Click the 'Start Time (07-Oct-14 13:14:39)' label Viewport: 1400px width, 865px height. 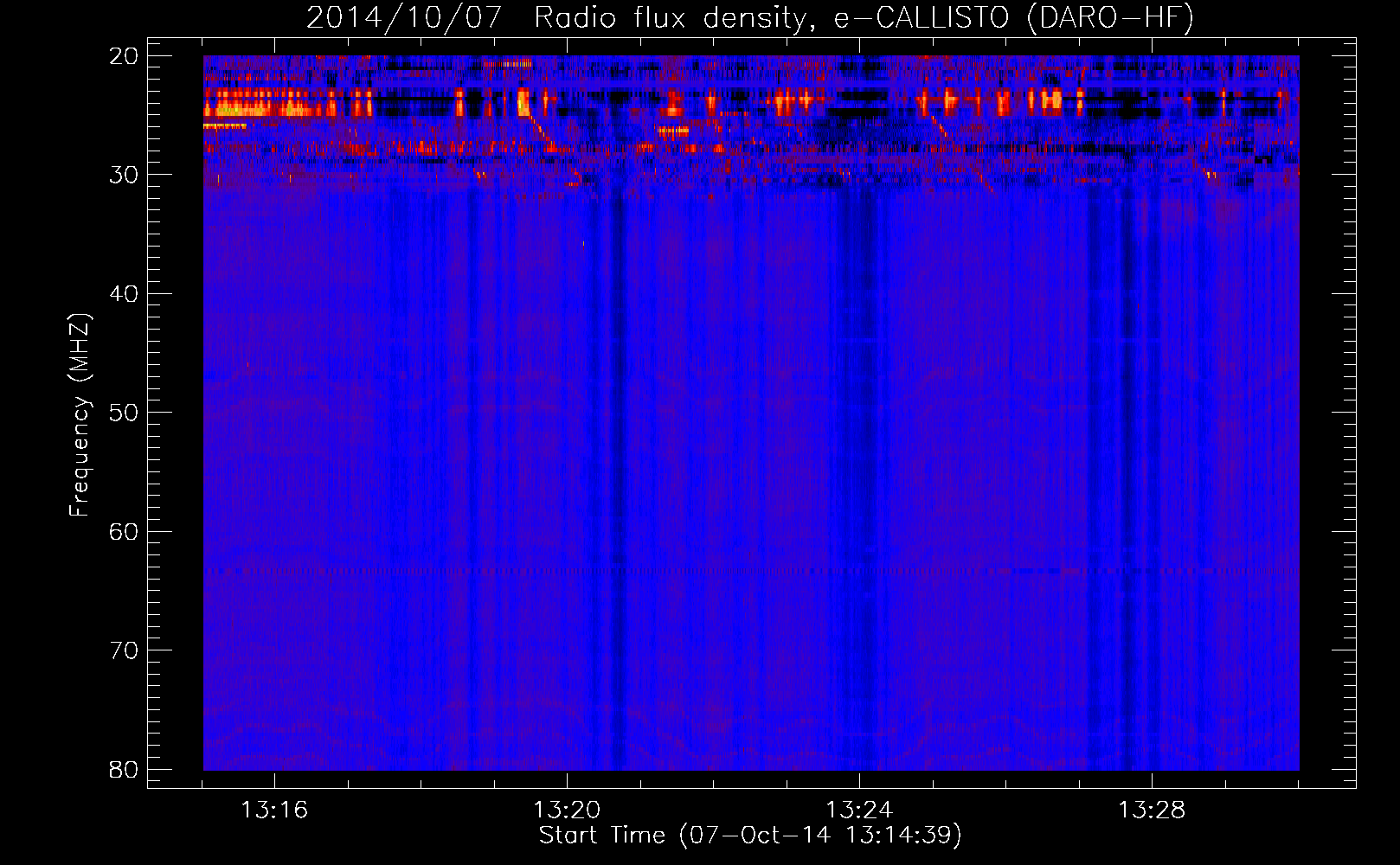pos(750,836)
